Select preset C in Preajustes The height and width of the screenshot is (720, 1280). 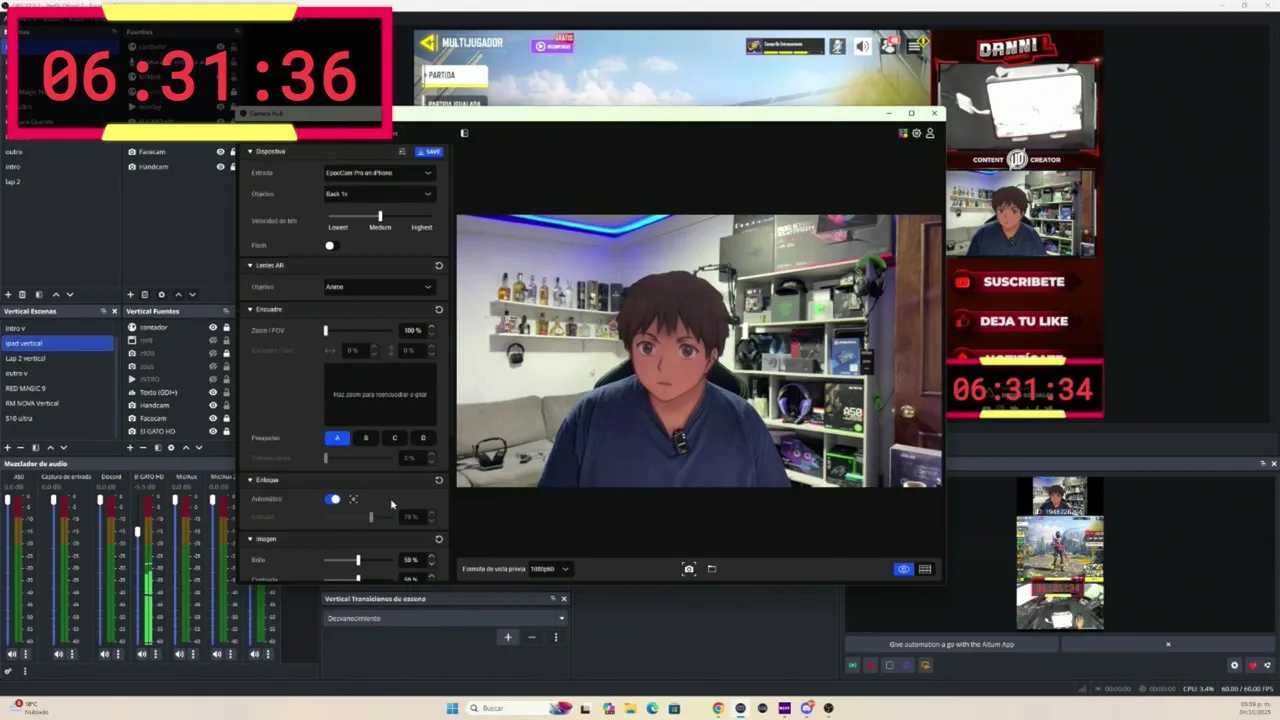pyautogui.click(x=394, y=438)
